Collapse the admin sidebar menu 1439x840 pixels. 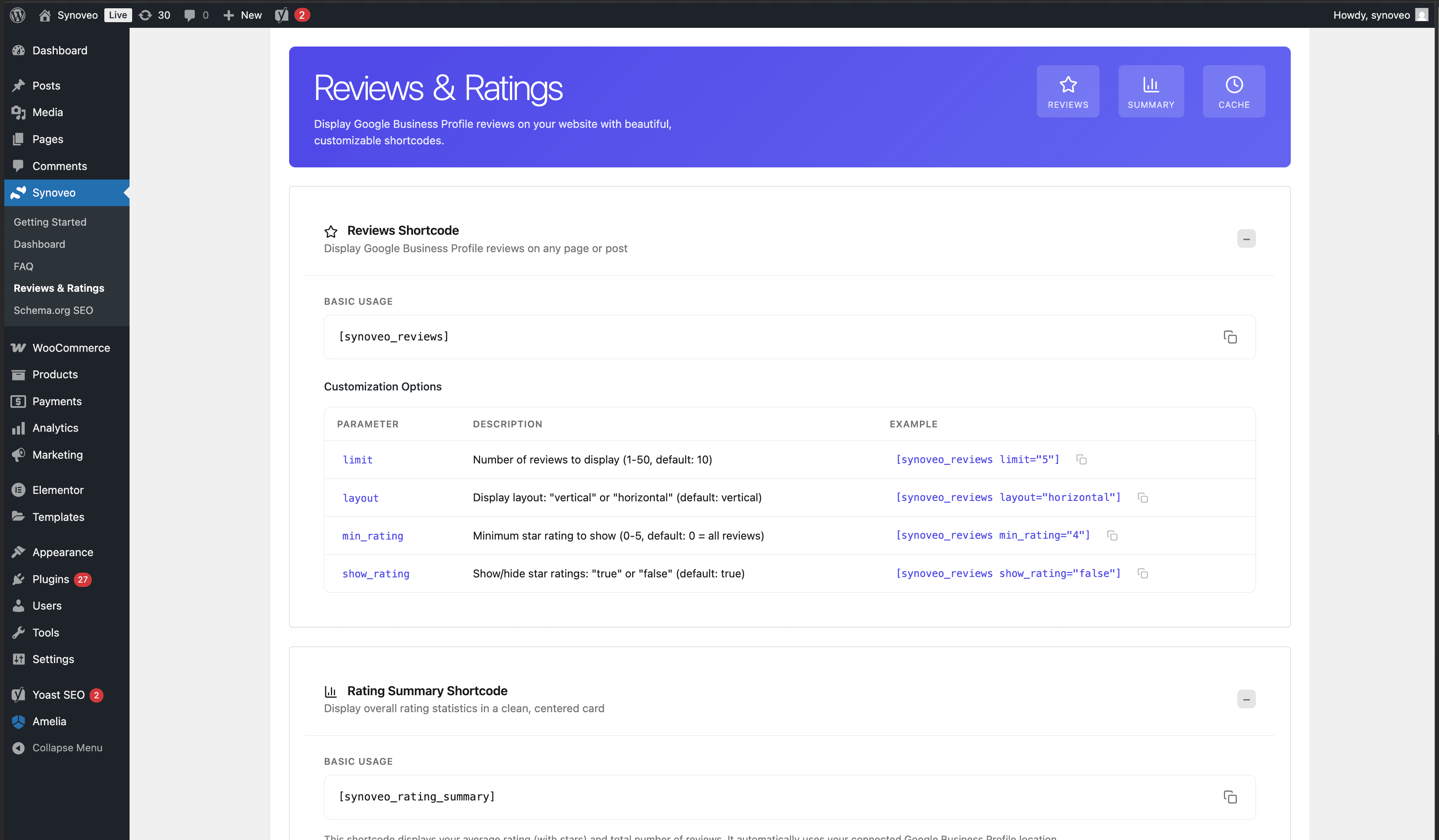click(x=67, y=747)
